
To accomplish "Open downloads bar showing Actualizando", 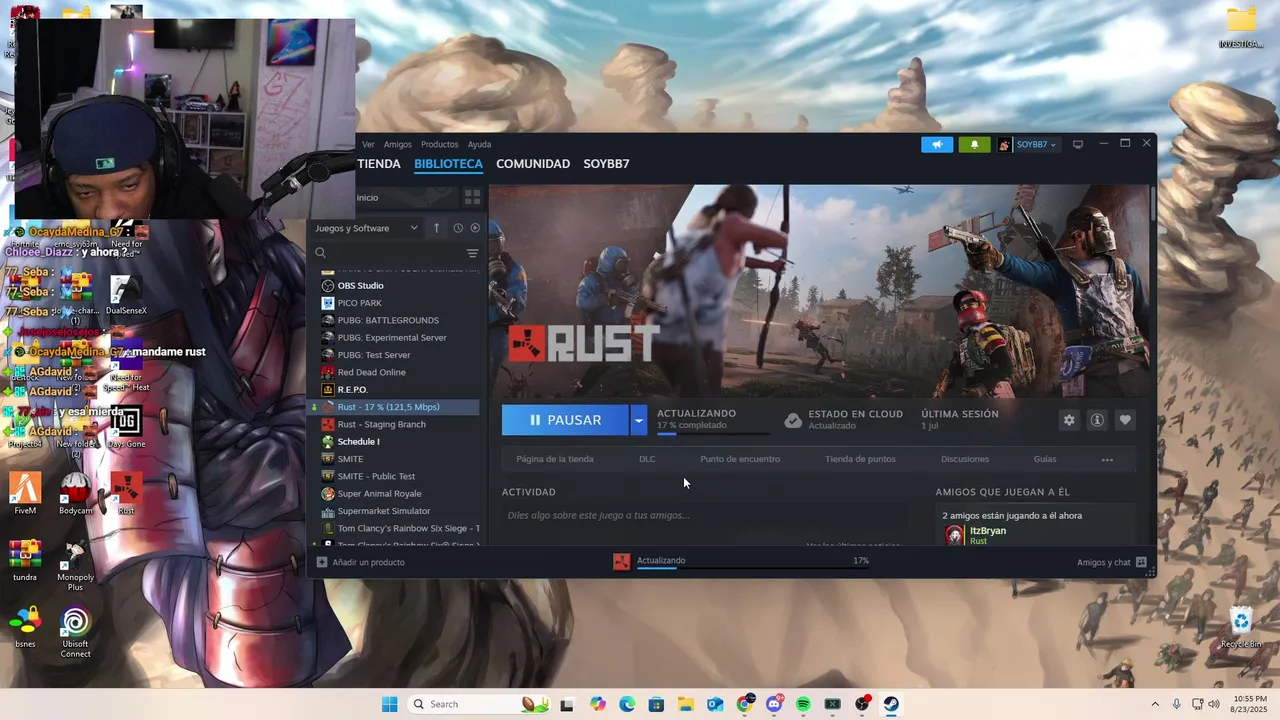I will point(740,561).
